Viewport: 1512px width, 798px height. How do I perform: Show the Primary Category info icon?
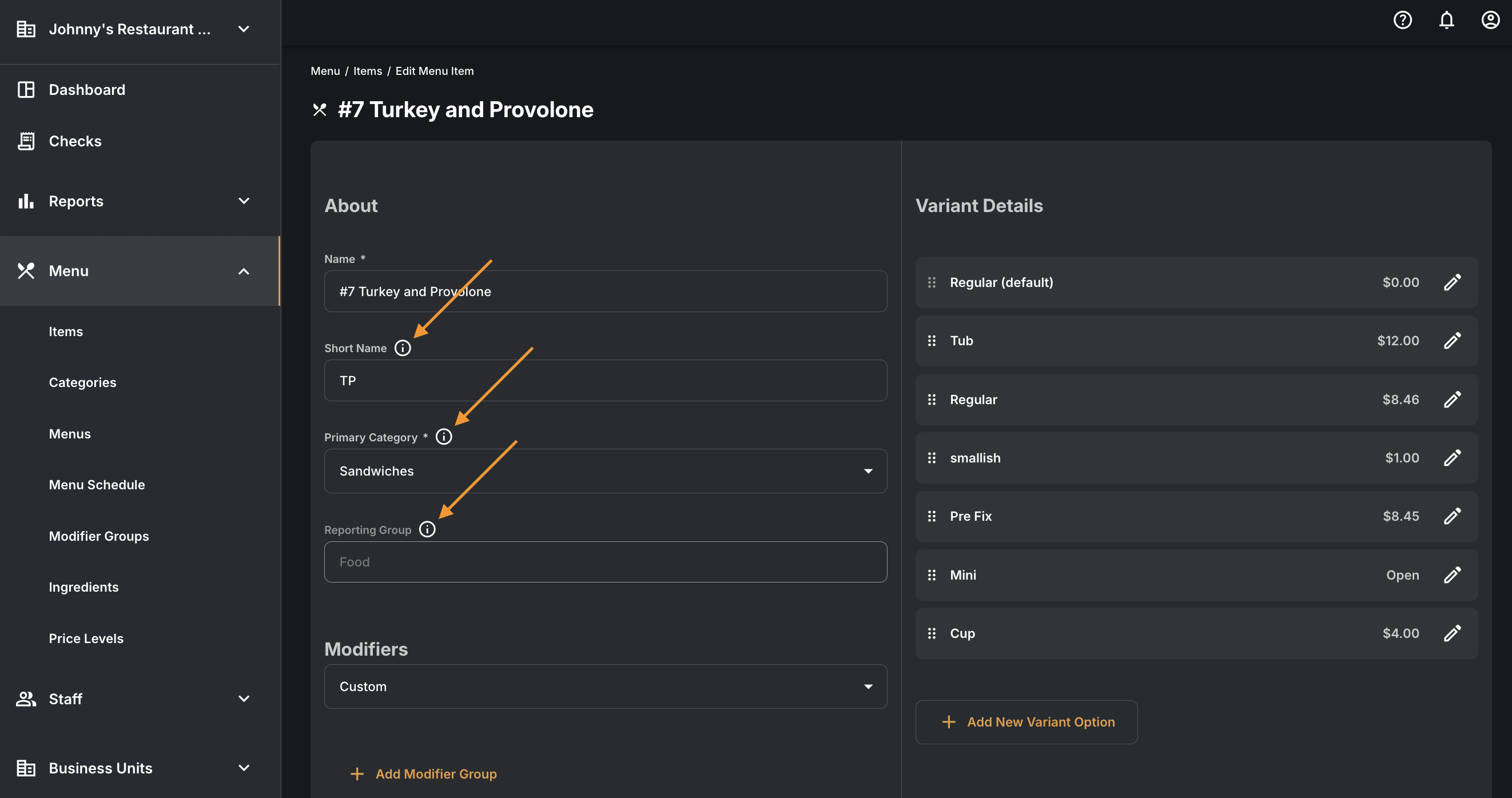tap(444, 437)
